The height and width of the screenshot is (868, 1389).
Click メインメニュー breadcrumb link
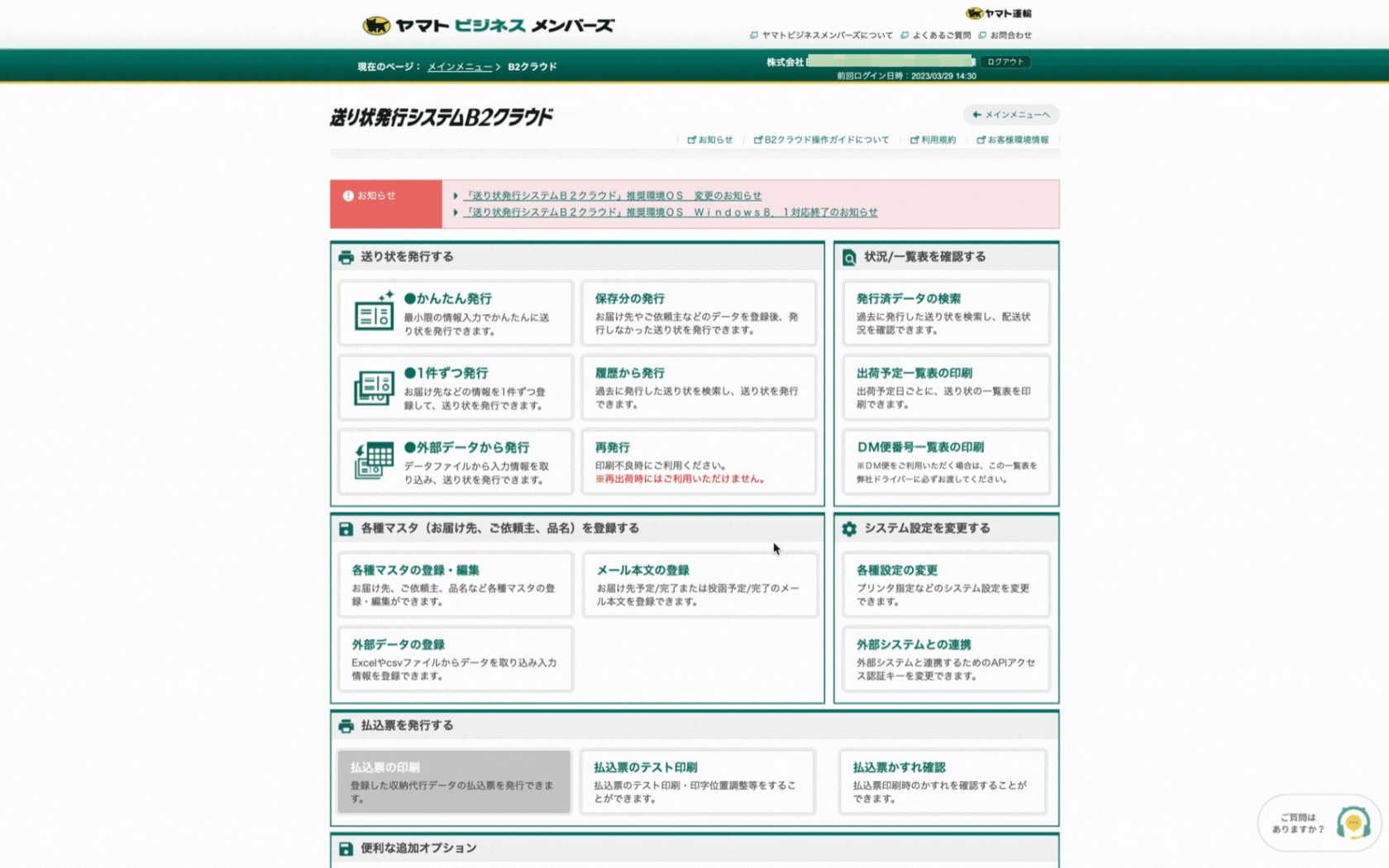460,67
